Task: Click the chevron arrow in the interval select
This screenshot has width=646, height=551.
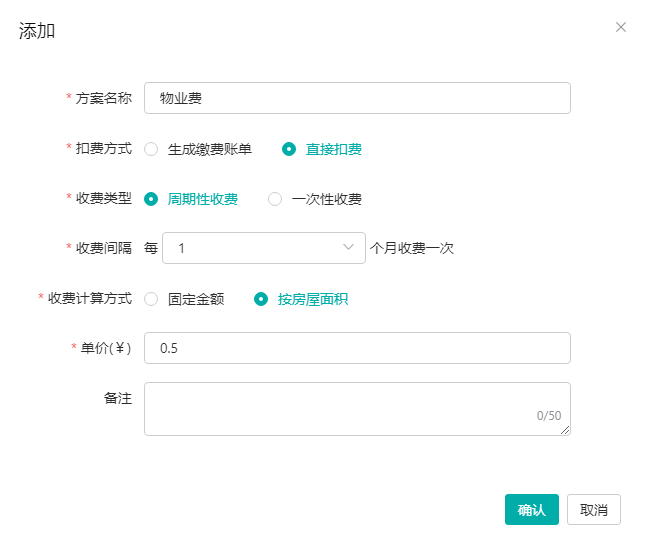Action: click(348, 247)
